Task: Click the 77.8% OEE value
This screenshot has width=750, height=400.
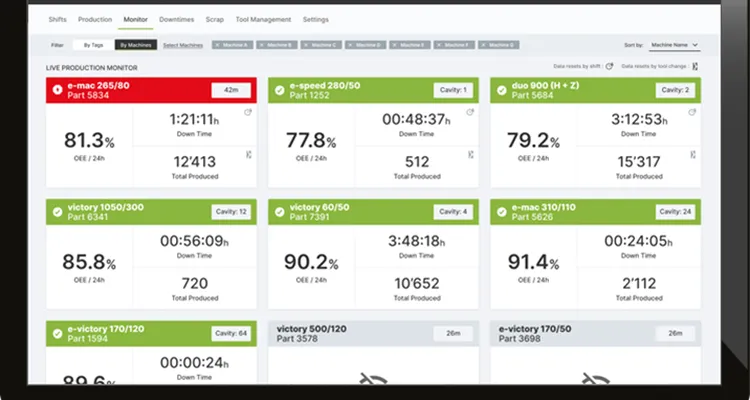Action: tap(311, 141)
